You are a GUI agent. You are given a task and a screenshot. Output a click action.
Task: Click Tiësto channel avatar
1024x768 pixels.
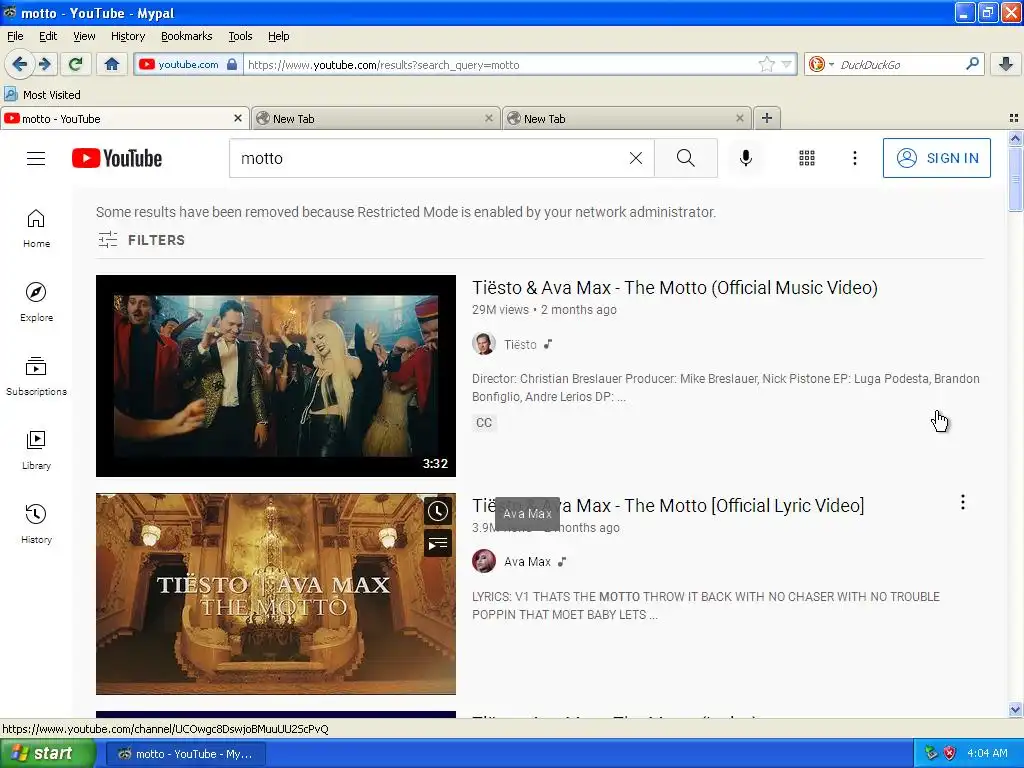point(484,344)
